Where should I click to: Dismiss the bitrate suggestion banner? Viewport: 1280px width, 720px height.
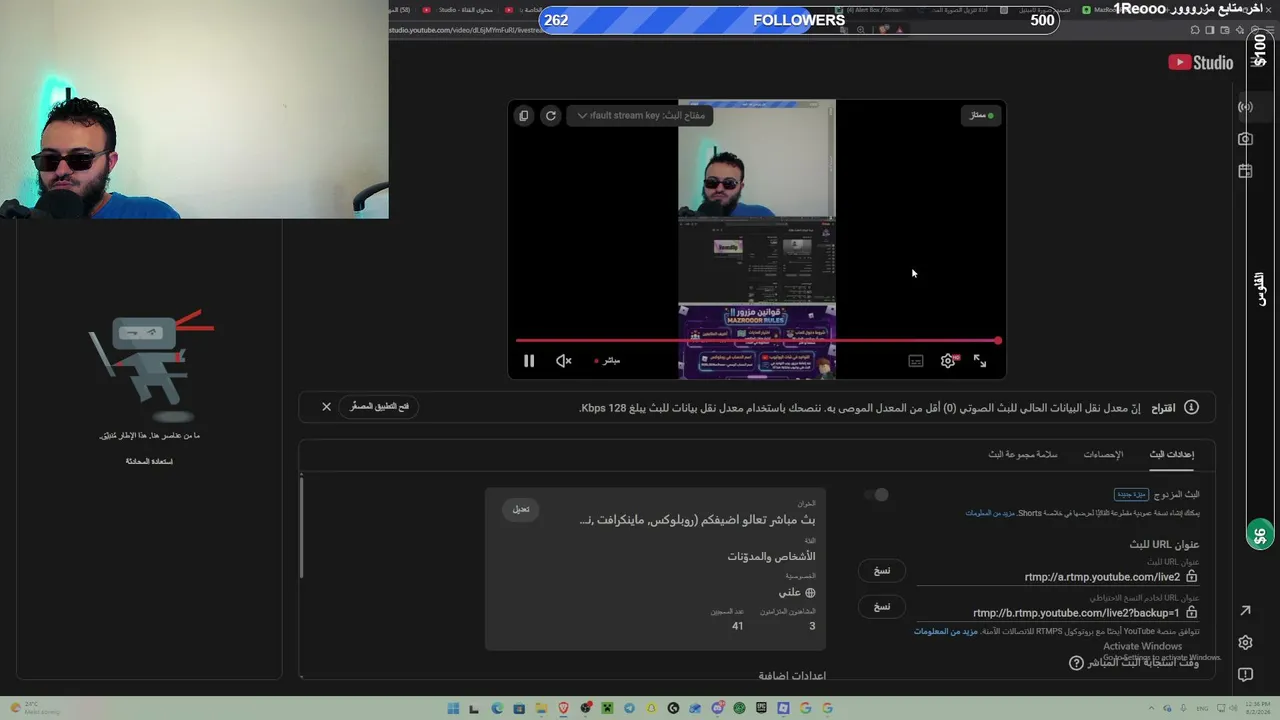pos(326,407)
